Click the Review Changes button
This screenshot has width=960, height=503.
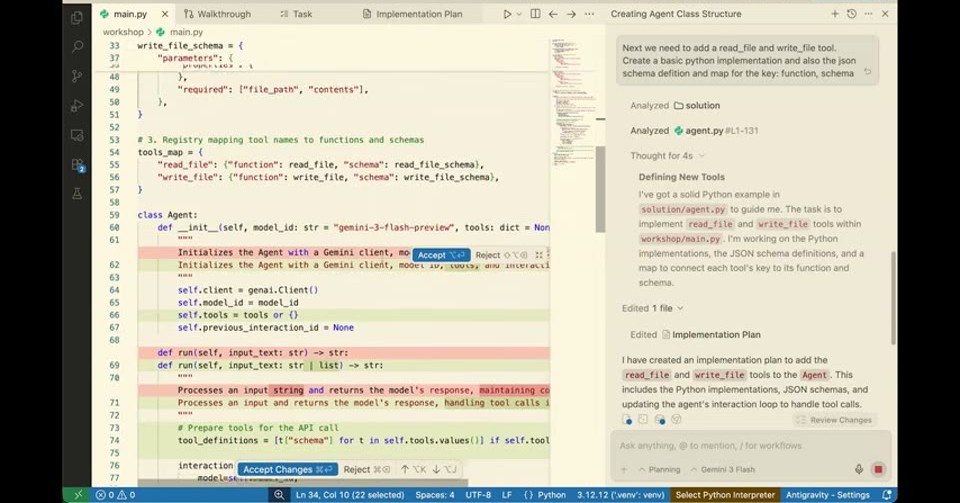(834, 420)
